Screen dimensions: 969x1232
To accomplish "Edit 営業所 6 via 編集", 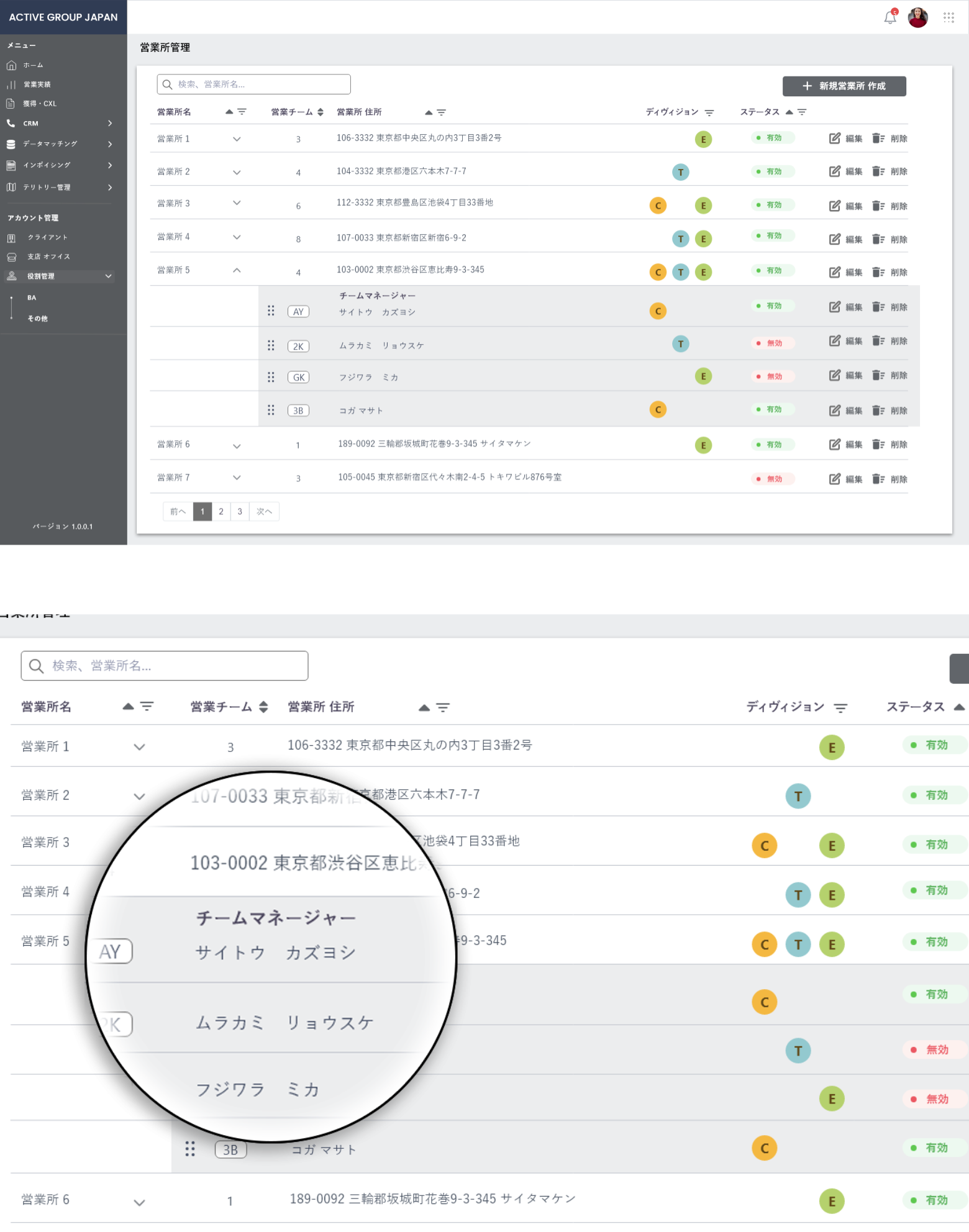I will (x=845, y=445).
